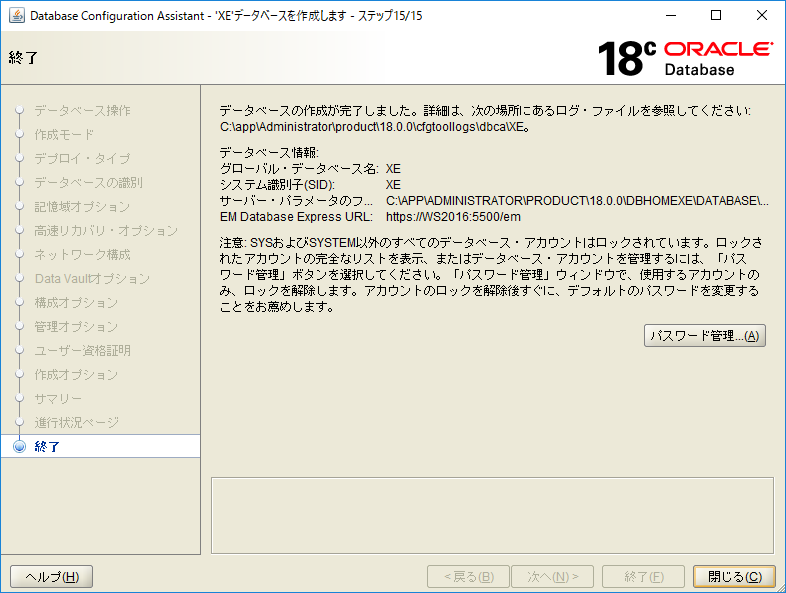Click the disabled 終了(F) finish button
The width and height of the screenshot is (786, 593).
pyautogui.click(x=644, y=576)
